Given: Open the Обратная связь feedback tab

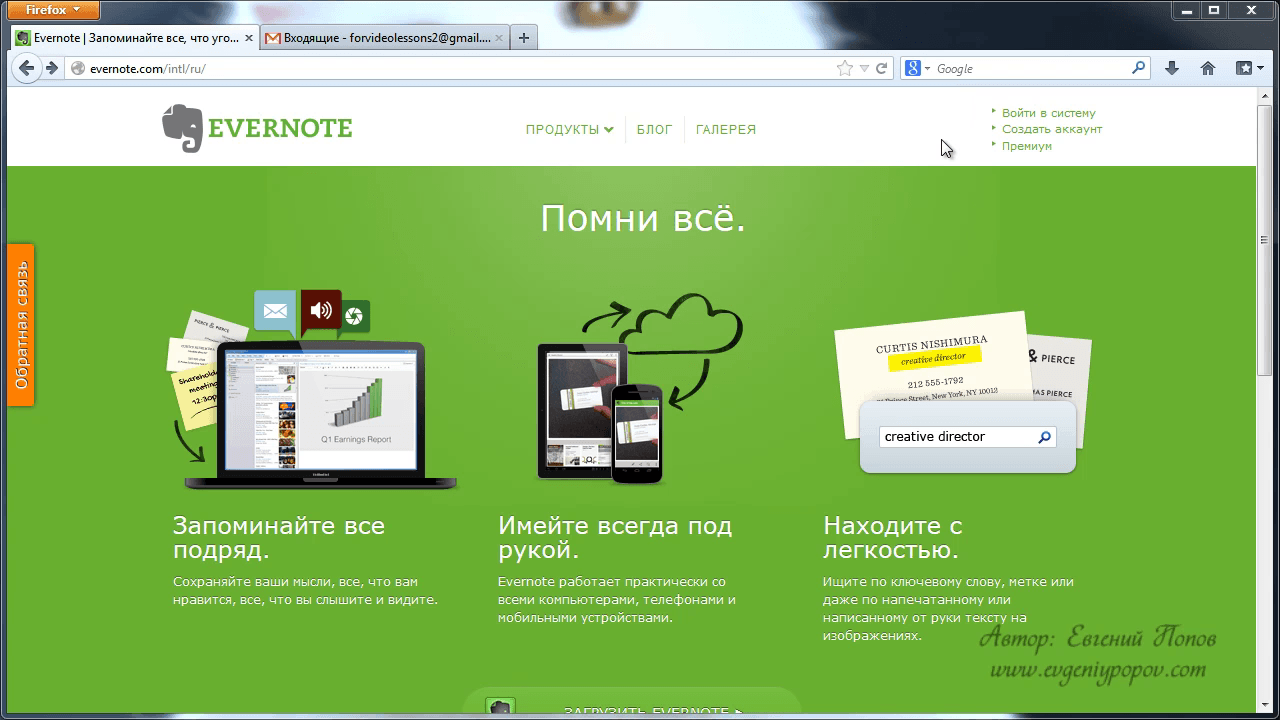Looking at the screenshot, I should [x=21, y=325].
